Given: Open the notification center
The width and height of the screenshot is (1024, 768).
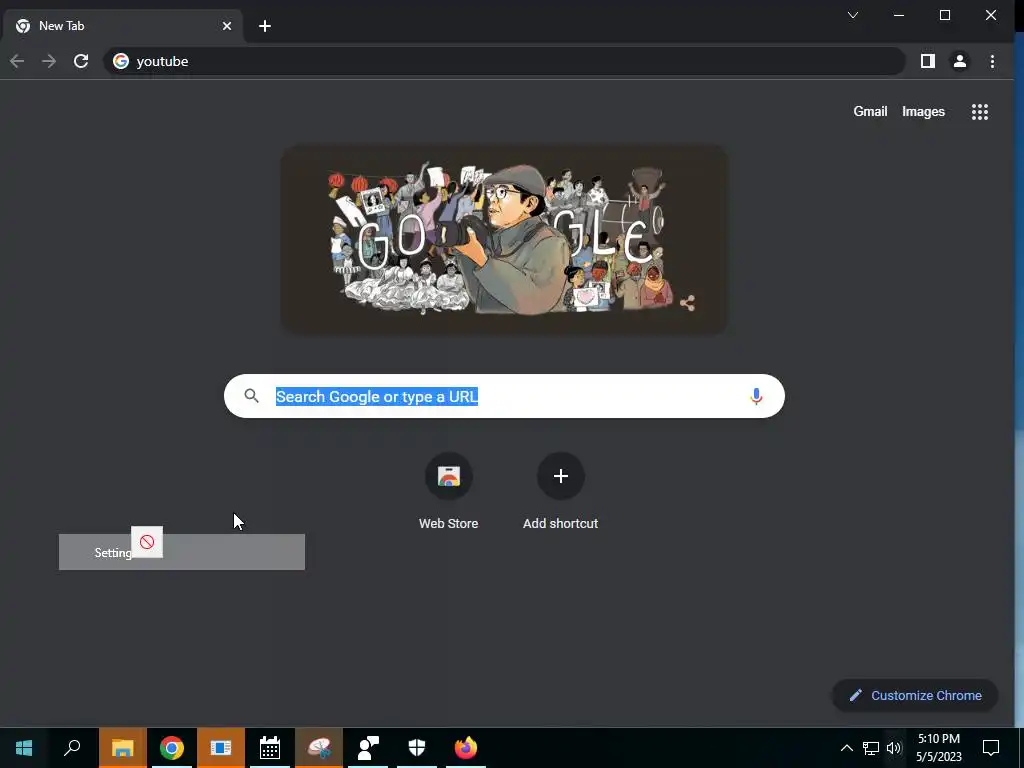Looking at the screenshot, I should [991, 748].
